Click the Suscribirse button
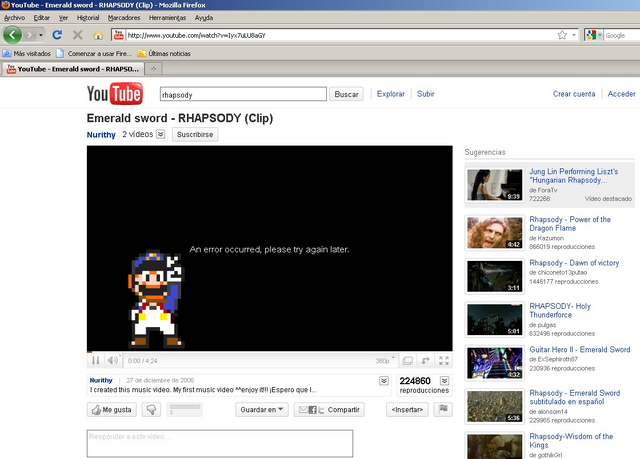 coord(195,134)
